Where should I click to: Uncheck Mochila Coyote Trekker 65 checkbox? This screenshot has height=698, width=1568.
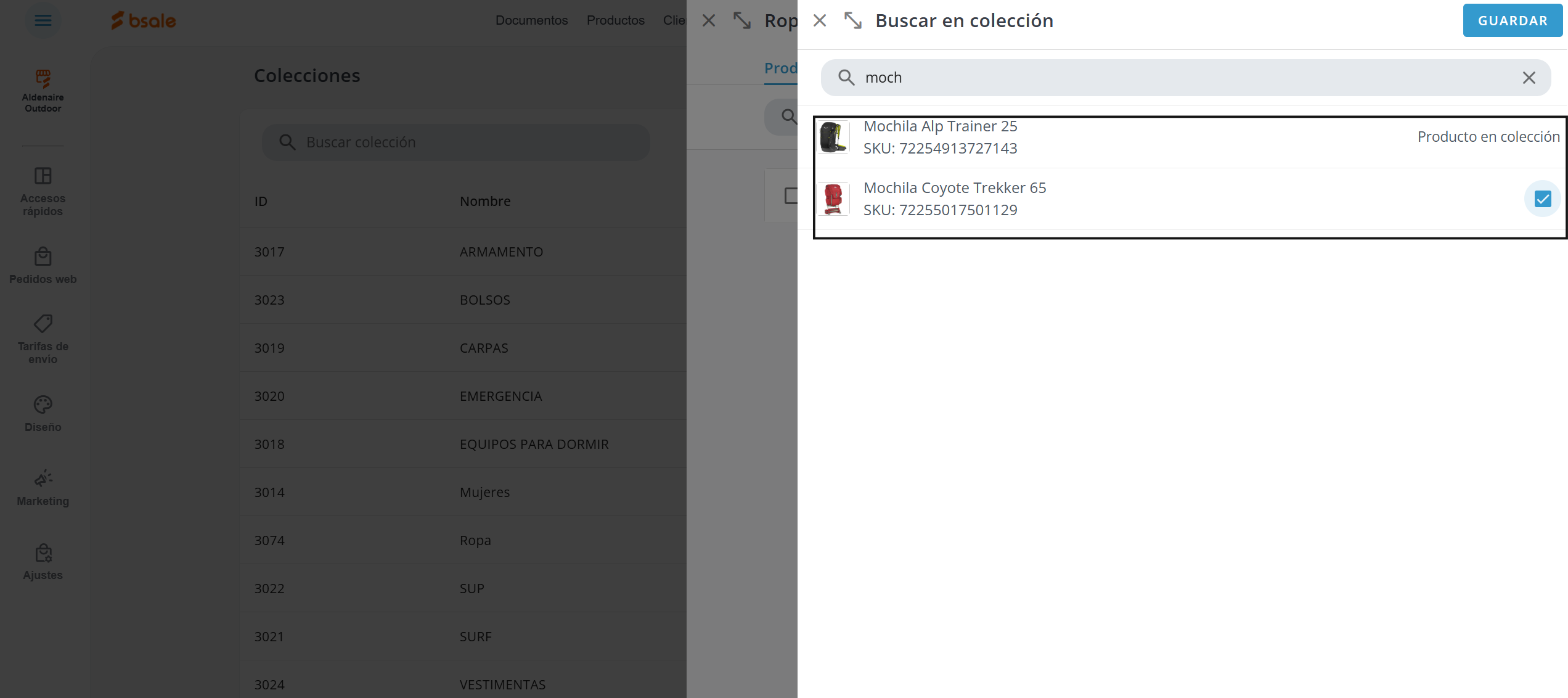tap(1542, 199)
